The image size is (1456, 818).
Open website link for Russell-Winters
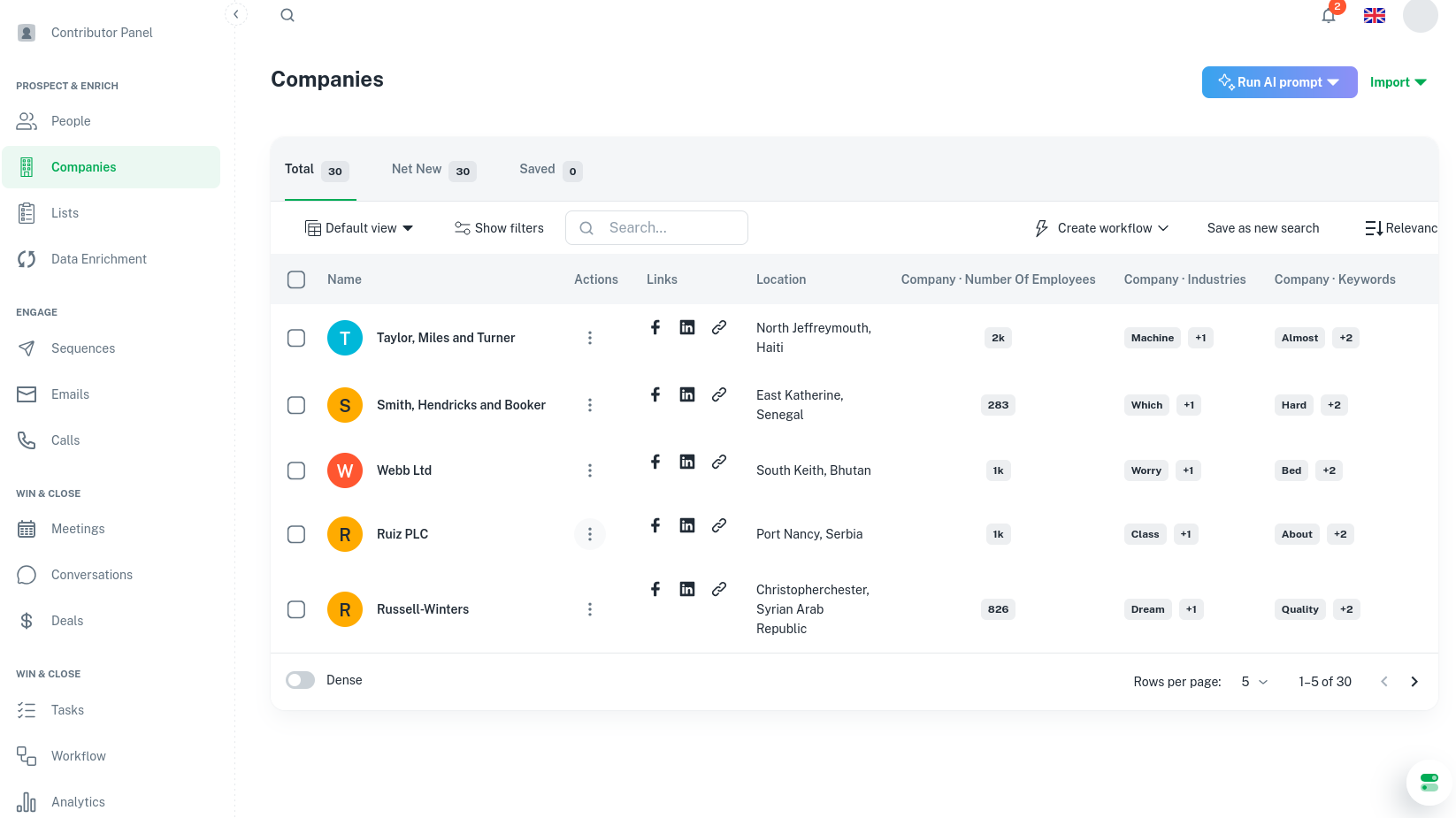point(719,589)
